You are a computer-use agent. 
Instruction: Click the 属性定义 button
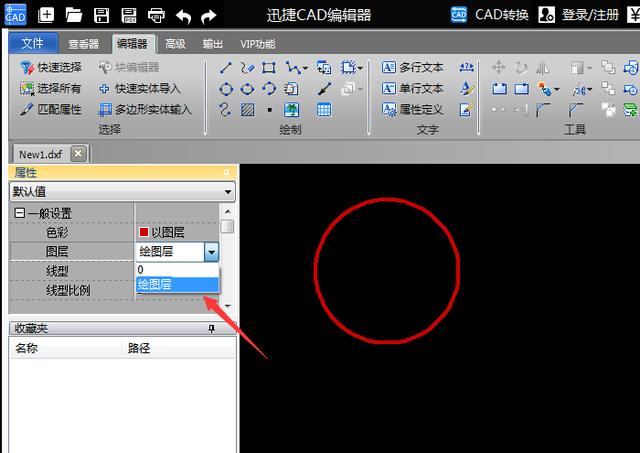(x=413, y=109)
